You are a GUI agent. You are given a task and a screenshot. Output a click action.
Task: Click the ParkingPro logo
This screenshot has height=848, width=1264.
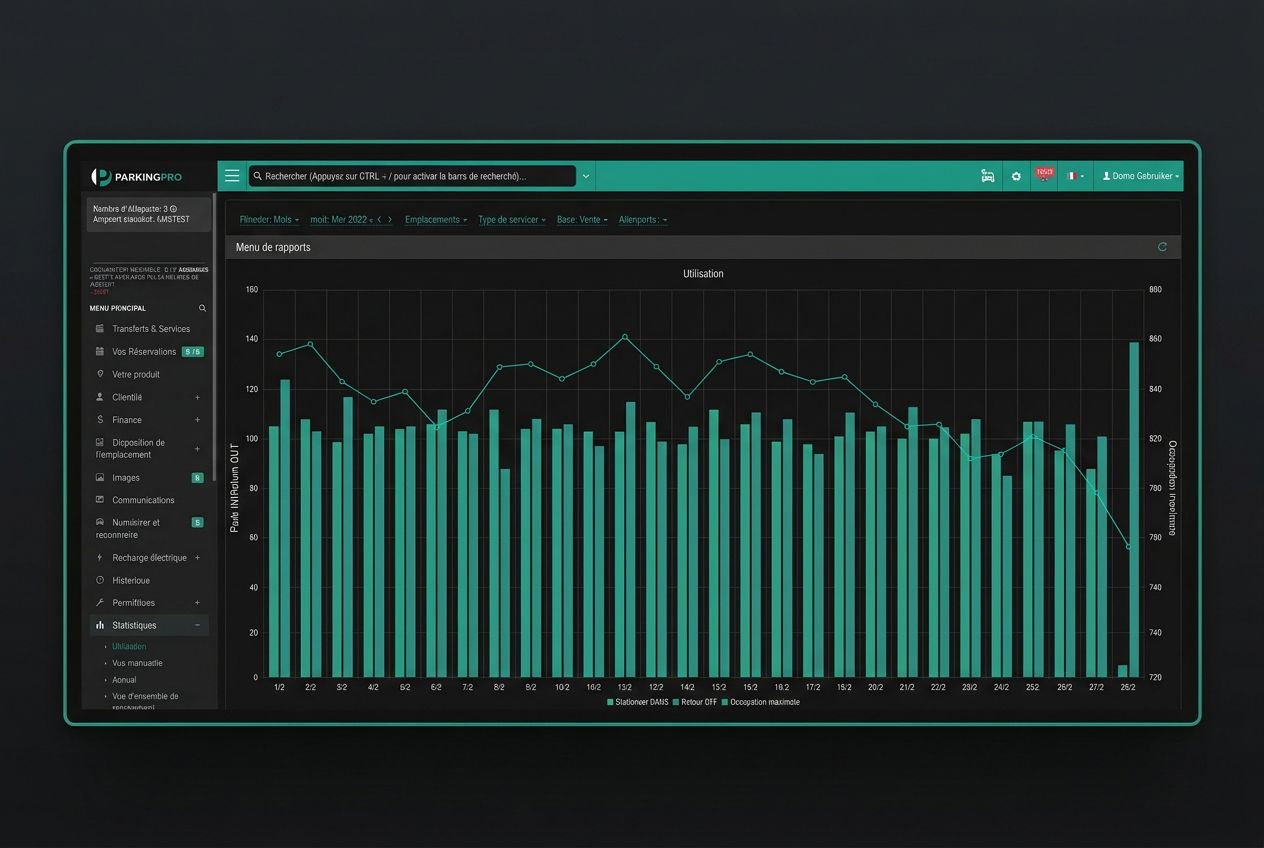coord(136,177)
